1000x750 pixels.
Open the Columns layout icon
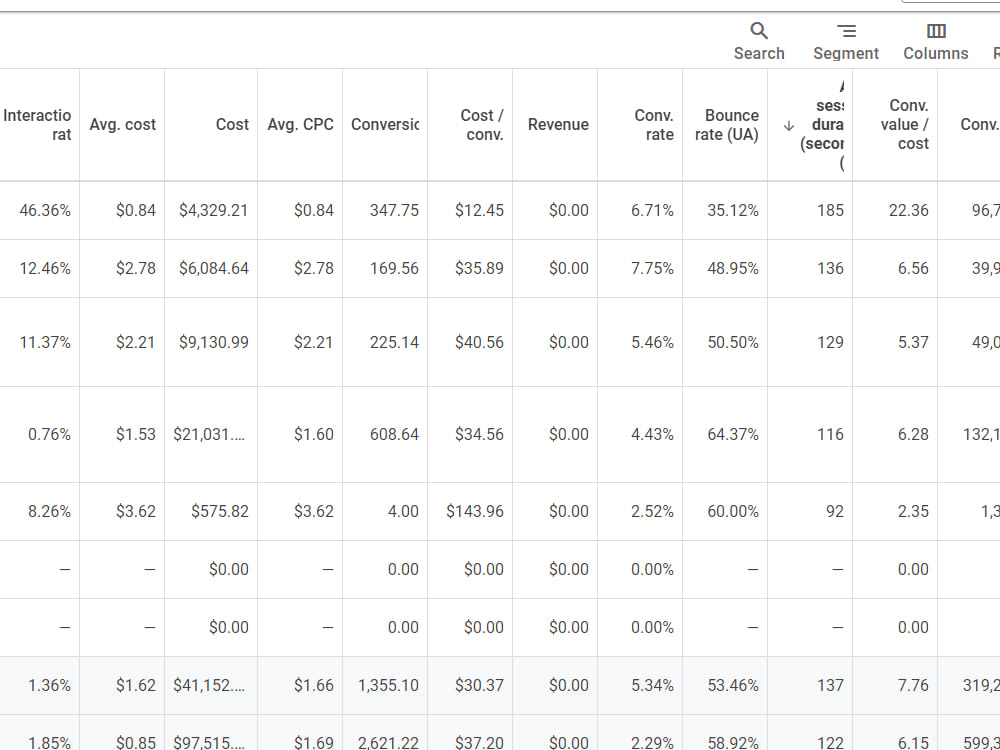[x=936, y=31]
